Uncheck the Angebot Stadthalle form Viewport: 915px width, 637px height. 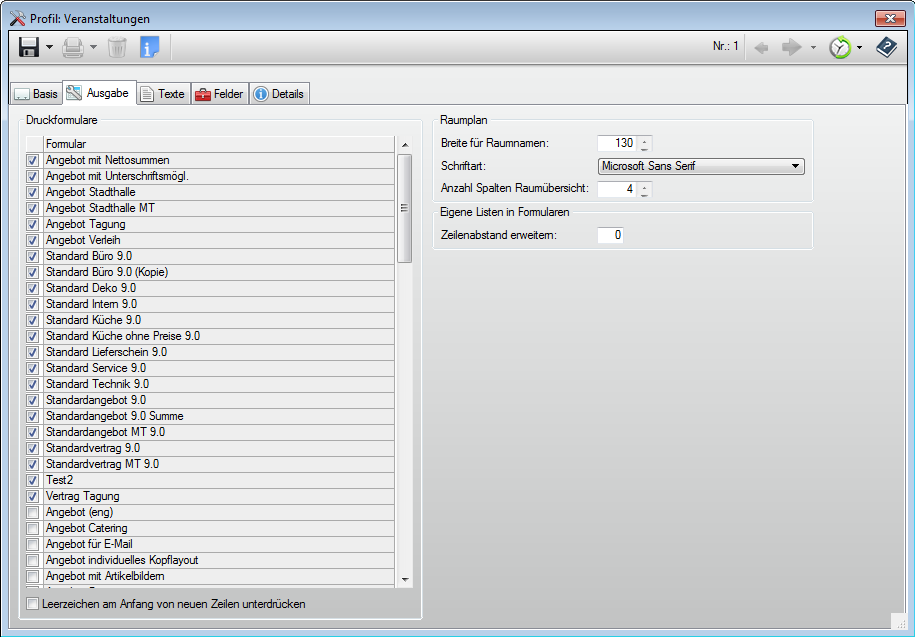click(33, 192)
